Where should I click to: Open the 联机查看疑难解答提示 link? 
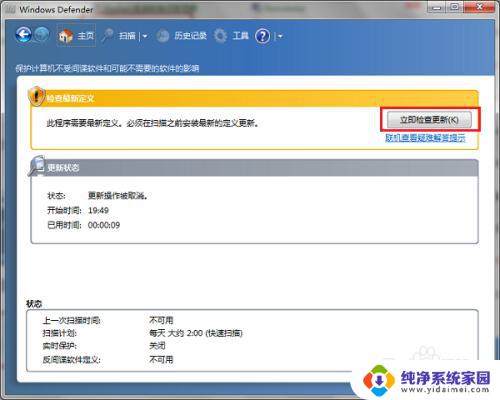425,138
